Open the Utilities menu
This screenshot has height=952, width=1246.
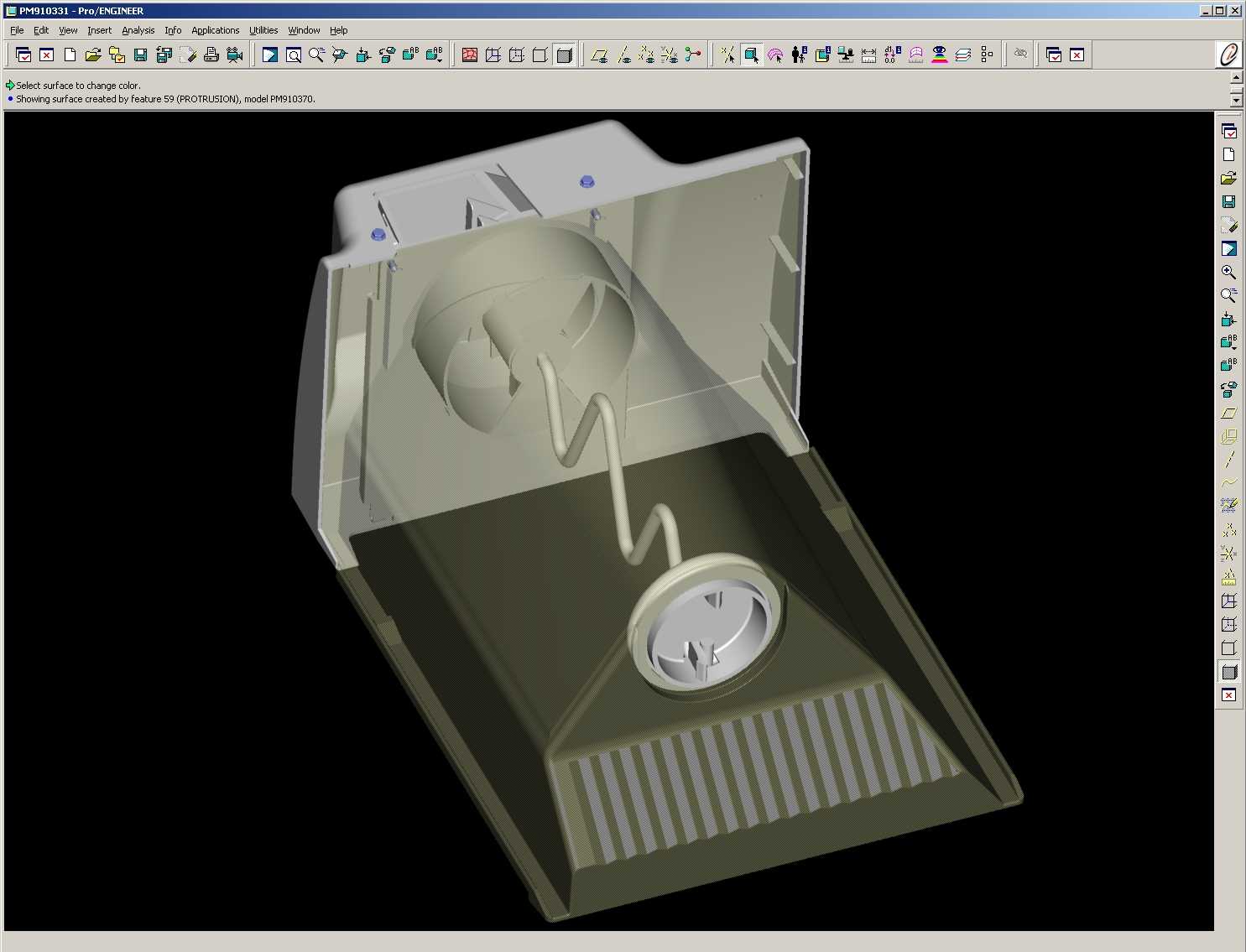(x=263, y=30)
